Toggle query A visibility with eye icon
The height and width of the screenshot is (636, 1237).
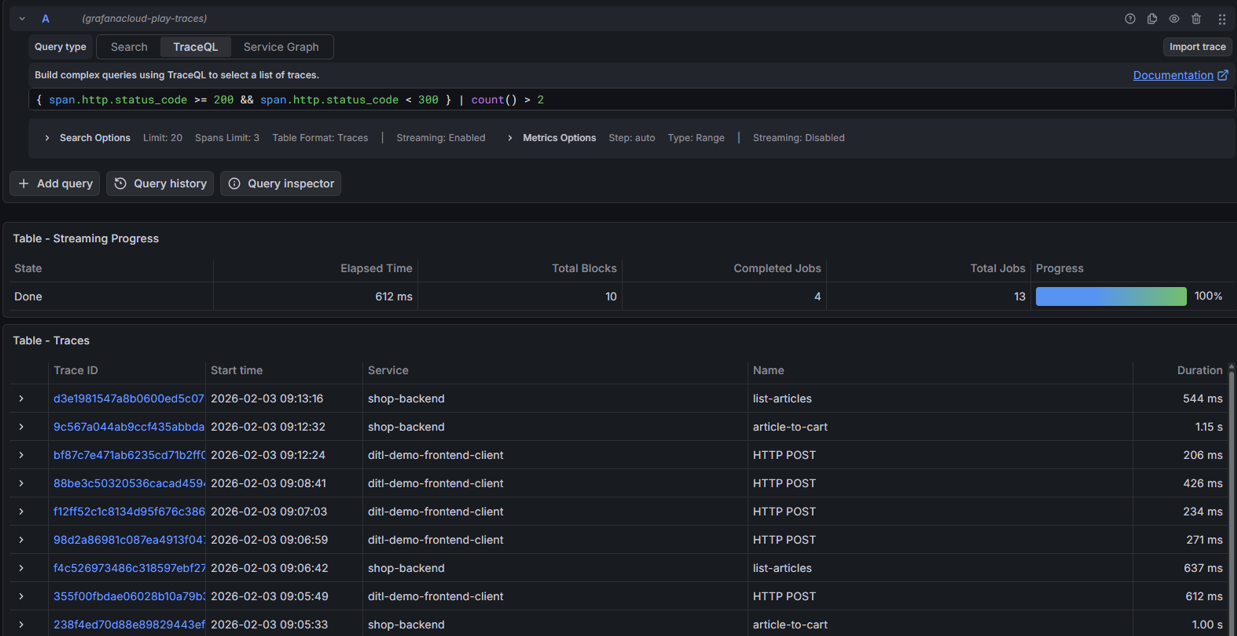pos(1174,19)
